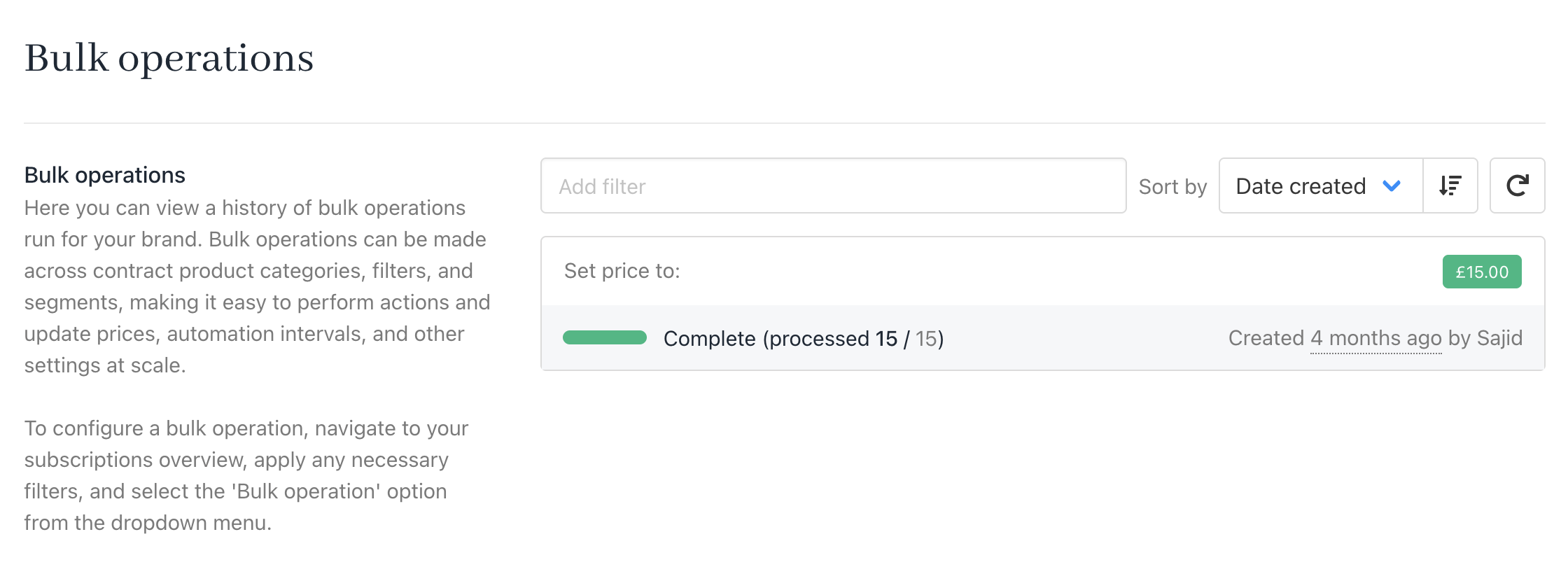Viewport: 1568px width, 567px height.
Task: Click the large Bulk operations page title
Action: point(169,57)
